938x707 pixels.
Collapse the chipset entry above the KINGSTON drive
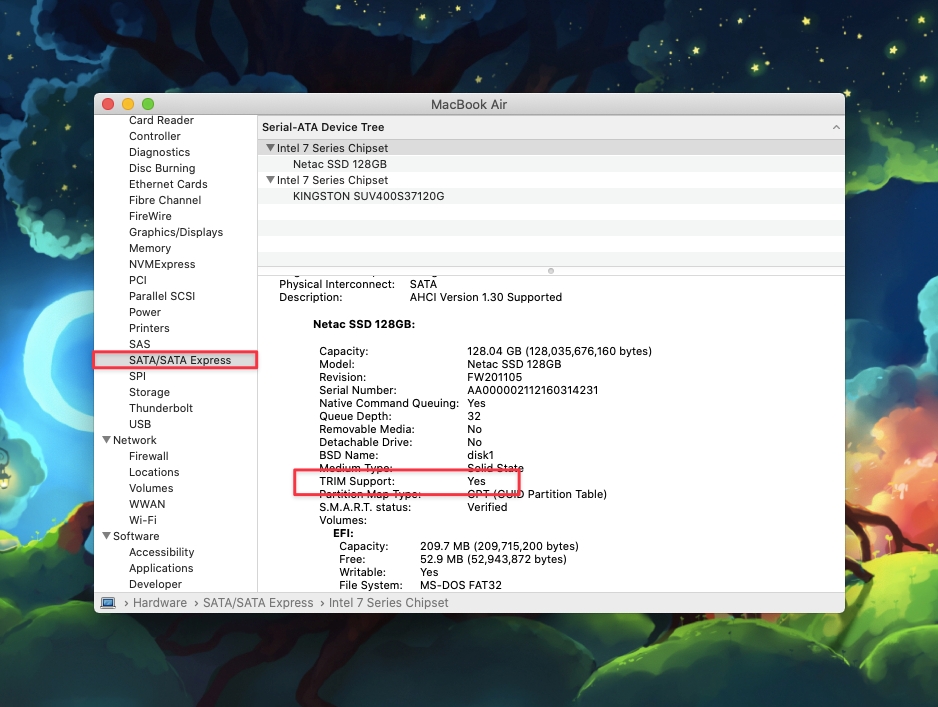270,180
